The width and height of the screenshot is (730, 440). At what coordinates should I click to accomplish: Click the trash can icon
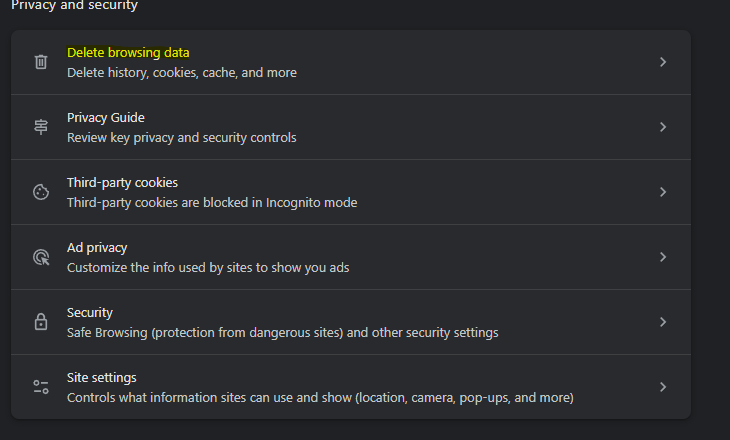pos(41,62)
